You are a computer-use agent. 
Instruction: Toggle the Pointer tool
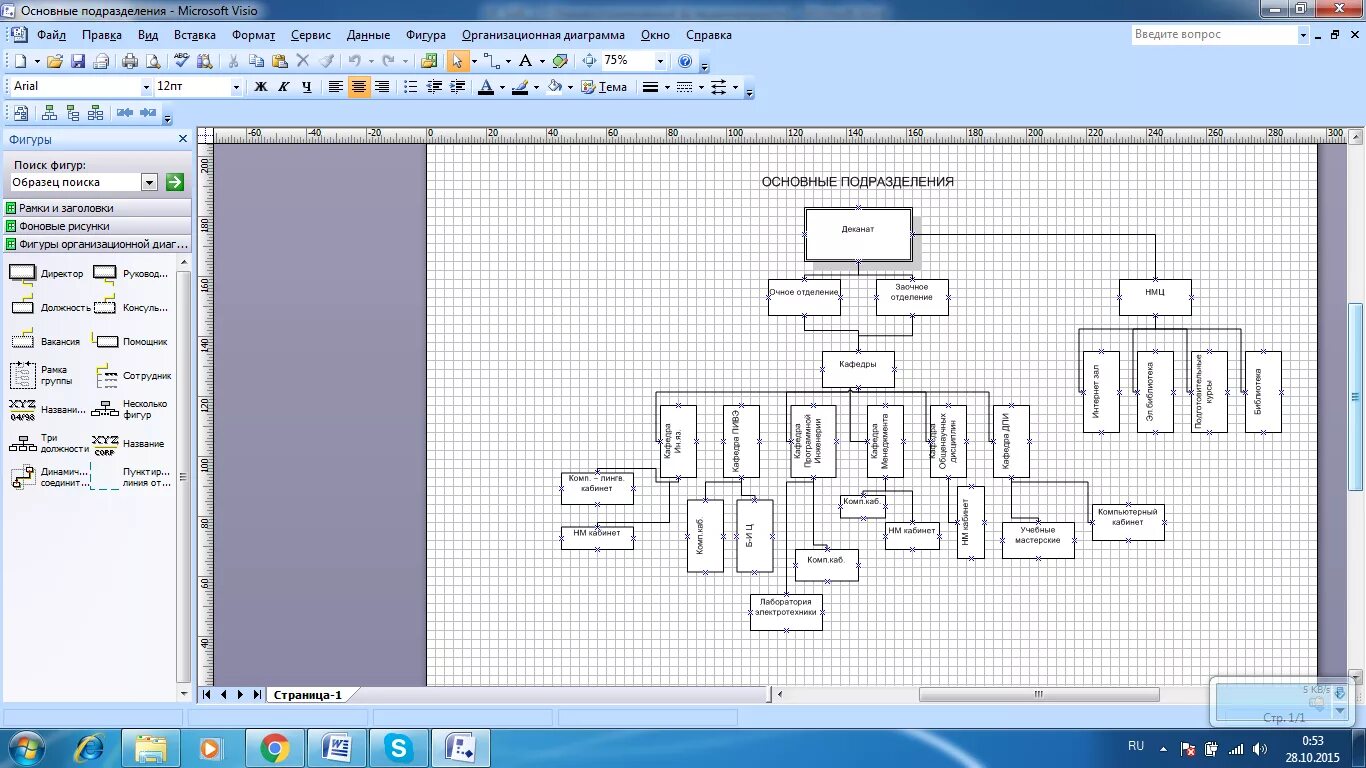click(458, 61)
